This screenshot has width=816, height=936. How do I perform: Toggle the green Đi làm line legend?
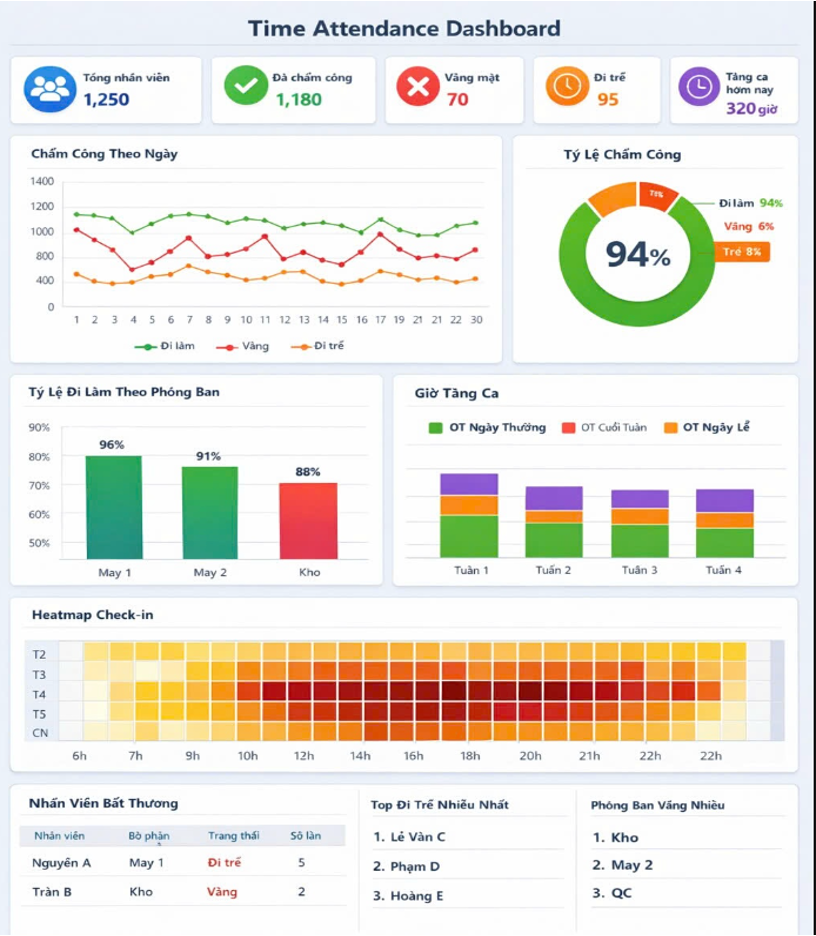pyautogui.click(x=165, y=346)
